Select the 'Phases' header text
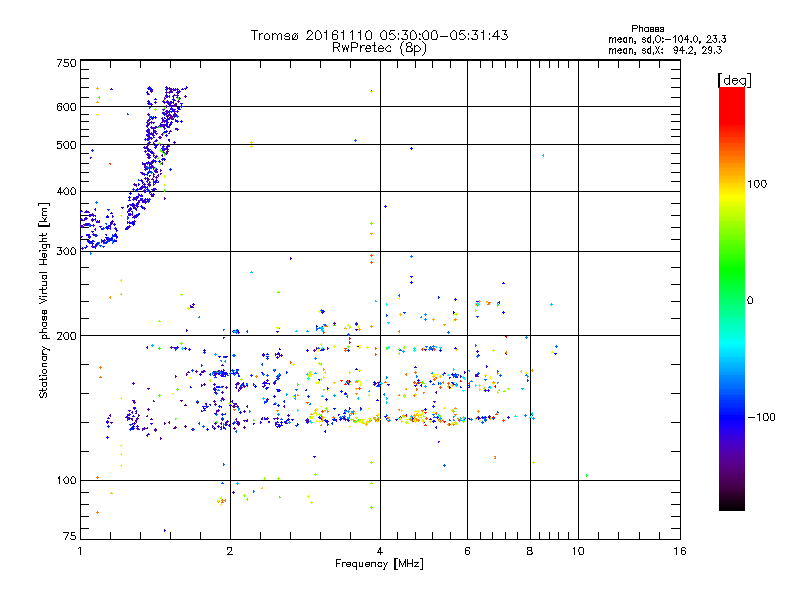This screenshot has height=600, width=800. coord(647,29)
